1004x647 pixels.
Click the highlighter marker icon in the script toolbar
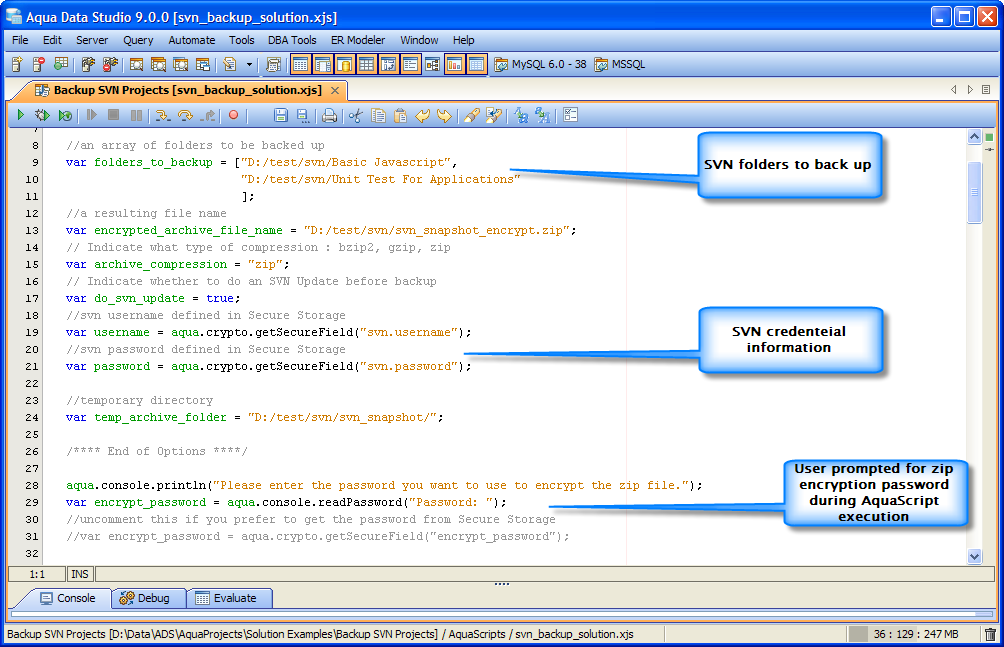click(x=471, y=115)
